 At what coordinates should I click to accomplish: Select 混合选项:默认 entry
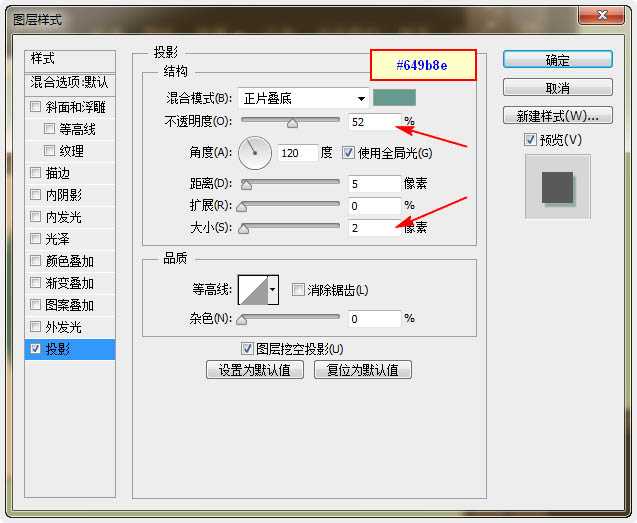tap(70, 83)
